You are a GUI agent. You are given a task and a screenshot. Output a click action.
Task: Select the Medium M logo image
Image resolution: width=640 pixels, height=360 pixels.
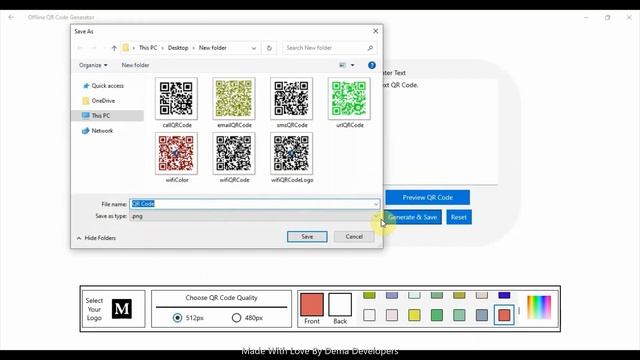click(122, 309)
